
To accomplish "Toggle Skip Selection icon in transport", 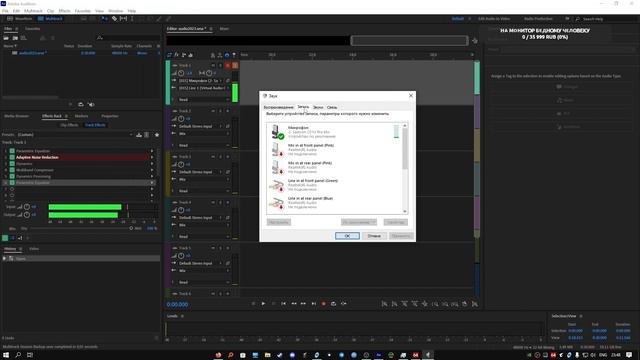I will coord(344,304).
